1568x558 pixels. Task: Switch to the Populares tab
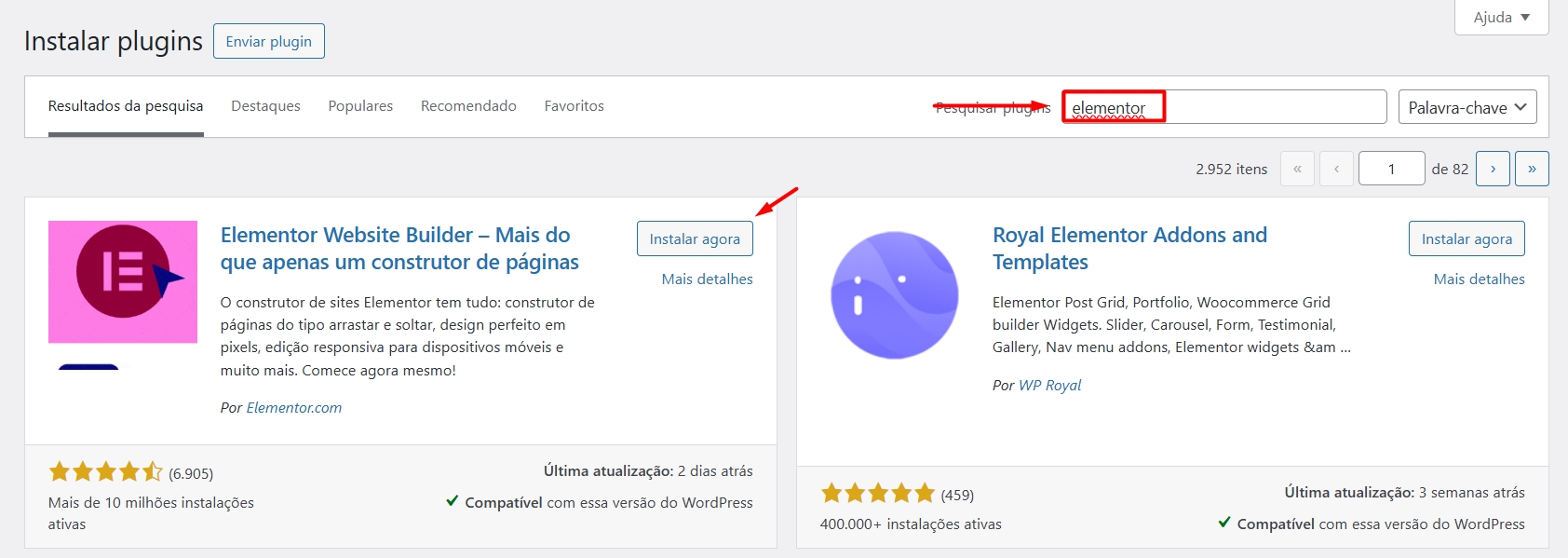tap(360, 106)
